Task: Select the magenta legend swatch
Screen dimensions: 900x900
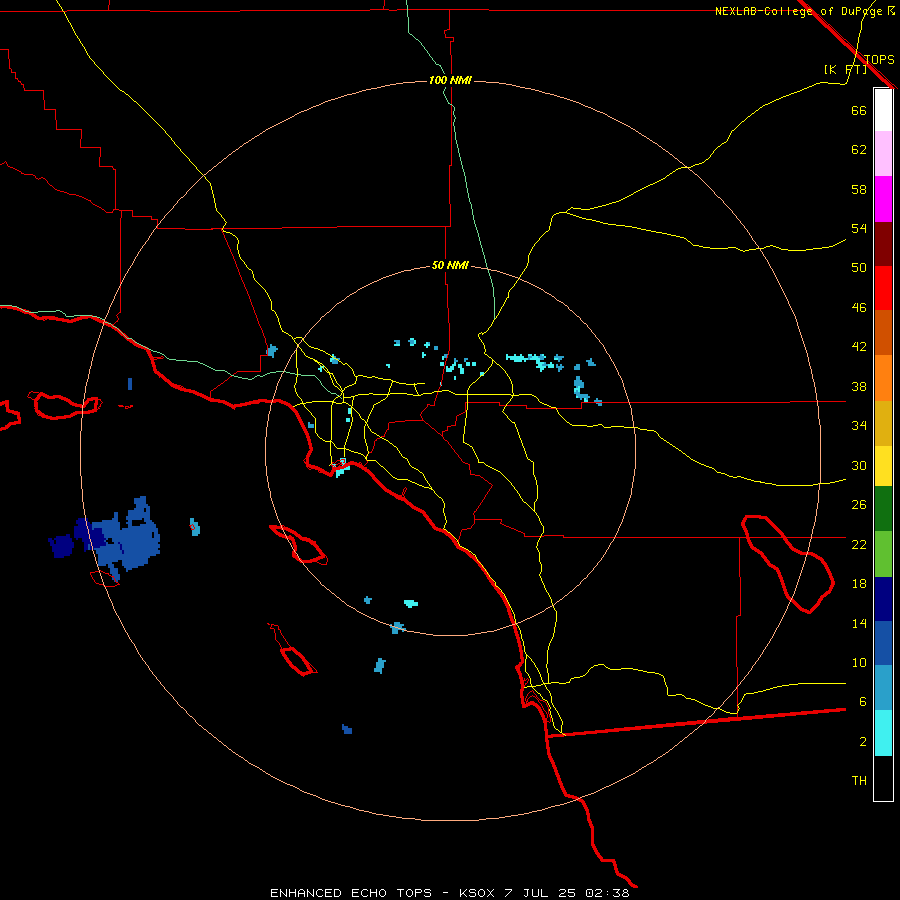Action: (883, 199)
